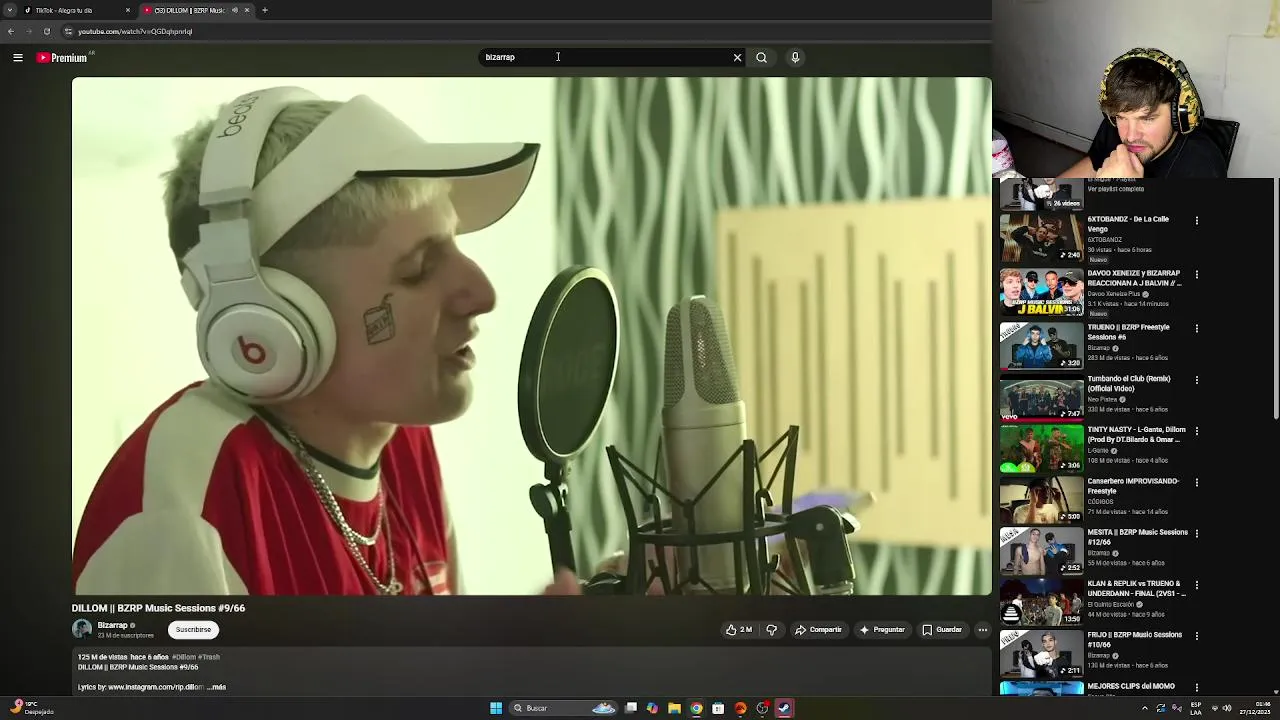Open MESITA BZRP Music Sessions #12/66 title
This screenshot has height=720, width=1280.
pos(1137,537)
